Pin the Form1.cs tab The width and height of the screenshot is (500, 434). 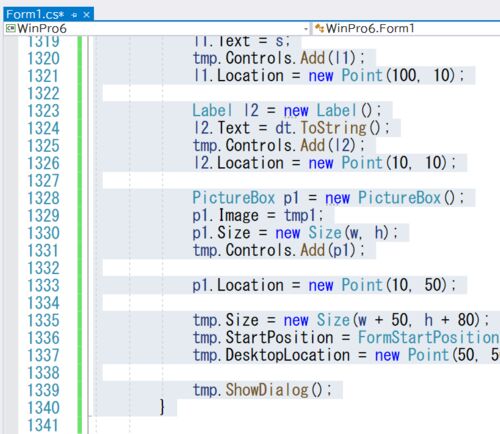tap(74, 15)
